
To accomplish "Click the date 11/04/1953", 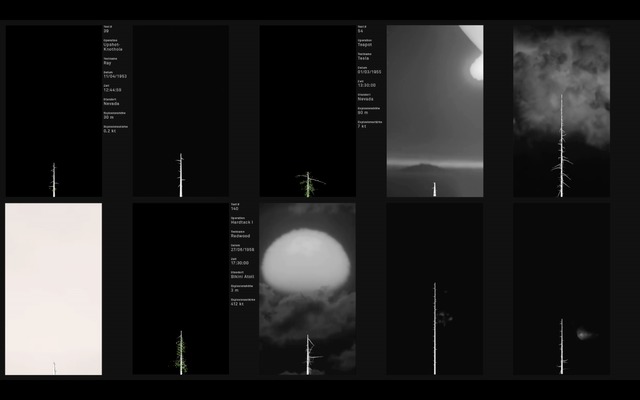I will 115,76.
